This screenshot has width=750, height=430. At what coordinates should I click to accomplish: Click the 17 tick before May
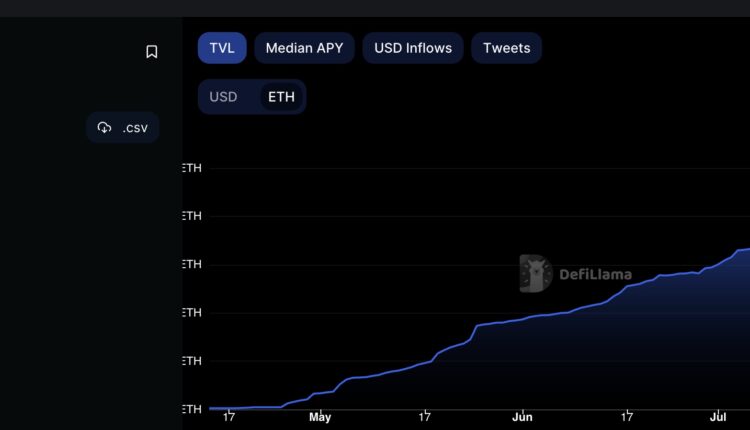pyautogui.click(x=229, y=417)
